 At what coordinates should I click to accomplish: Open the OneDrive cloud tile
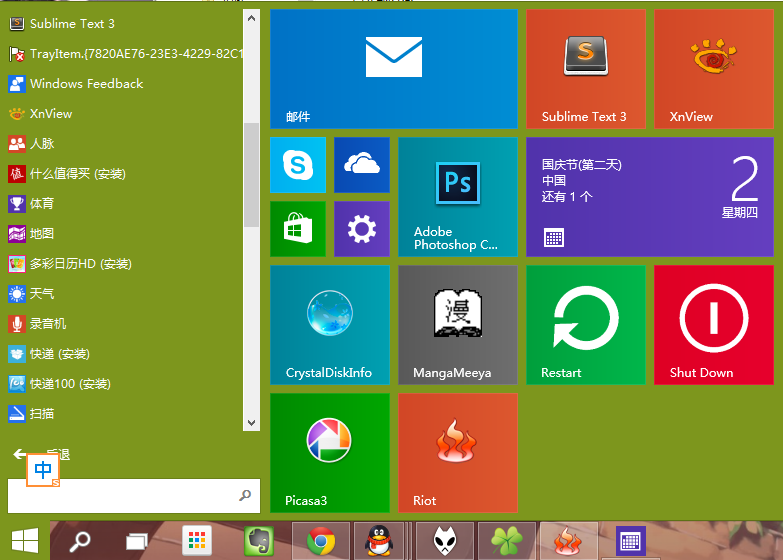click(x=361, y=165)
